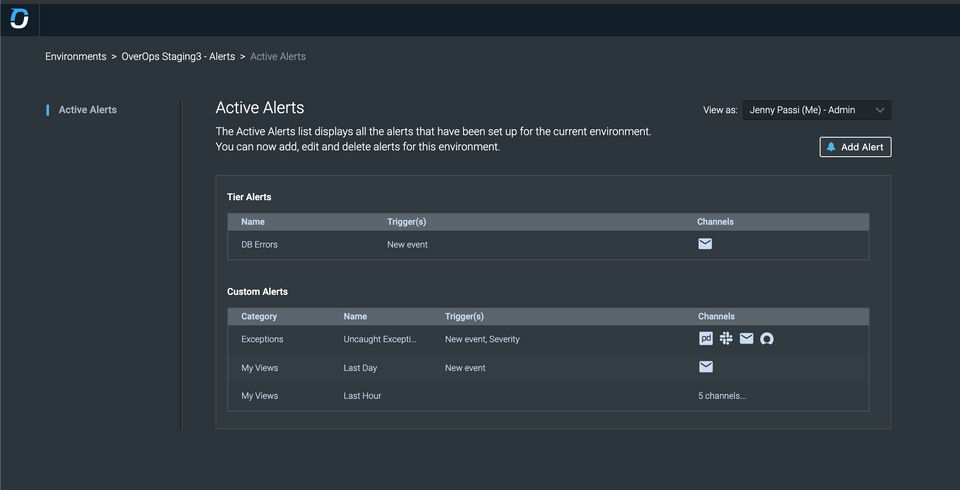Open the View as user dropdown

click(x=816, y=110)
